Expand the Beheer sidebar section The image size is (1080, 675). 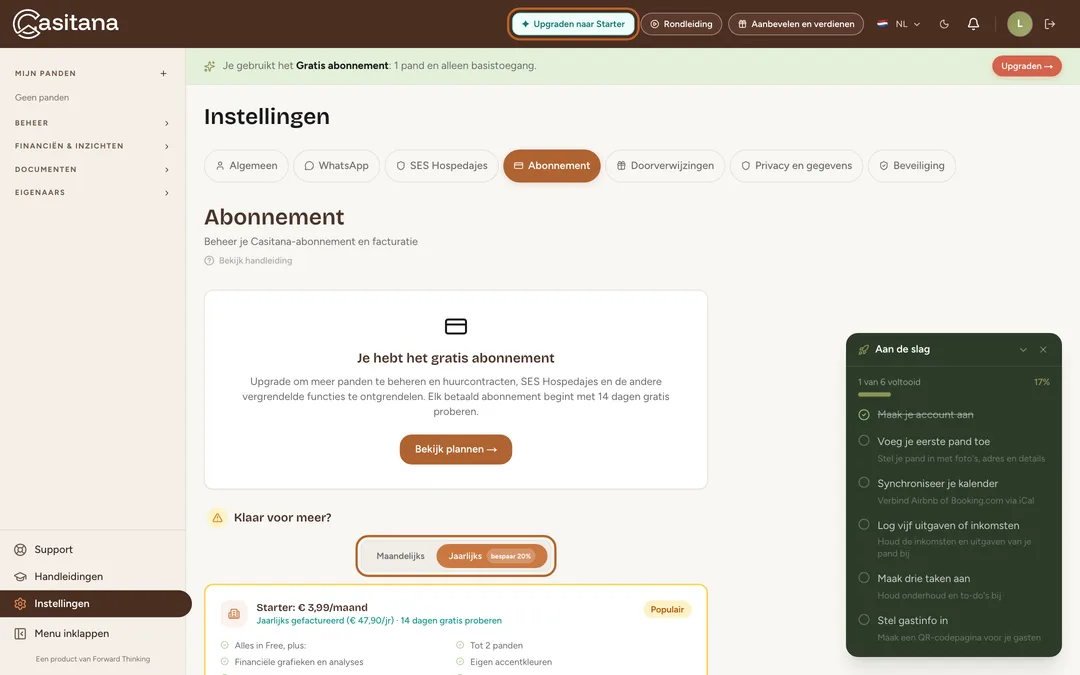(92, 123)
